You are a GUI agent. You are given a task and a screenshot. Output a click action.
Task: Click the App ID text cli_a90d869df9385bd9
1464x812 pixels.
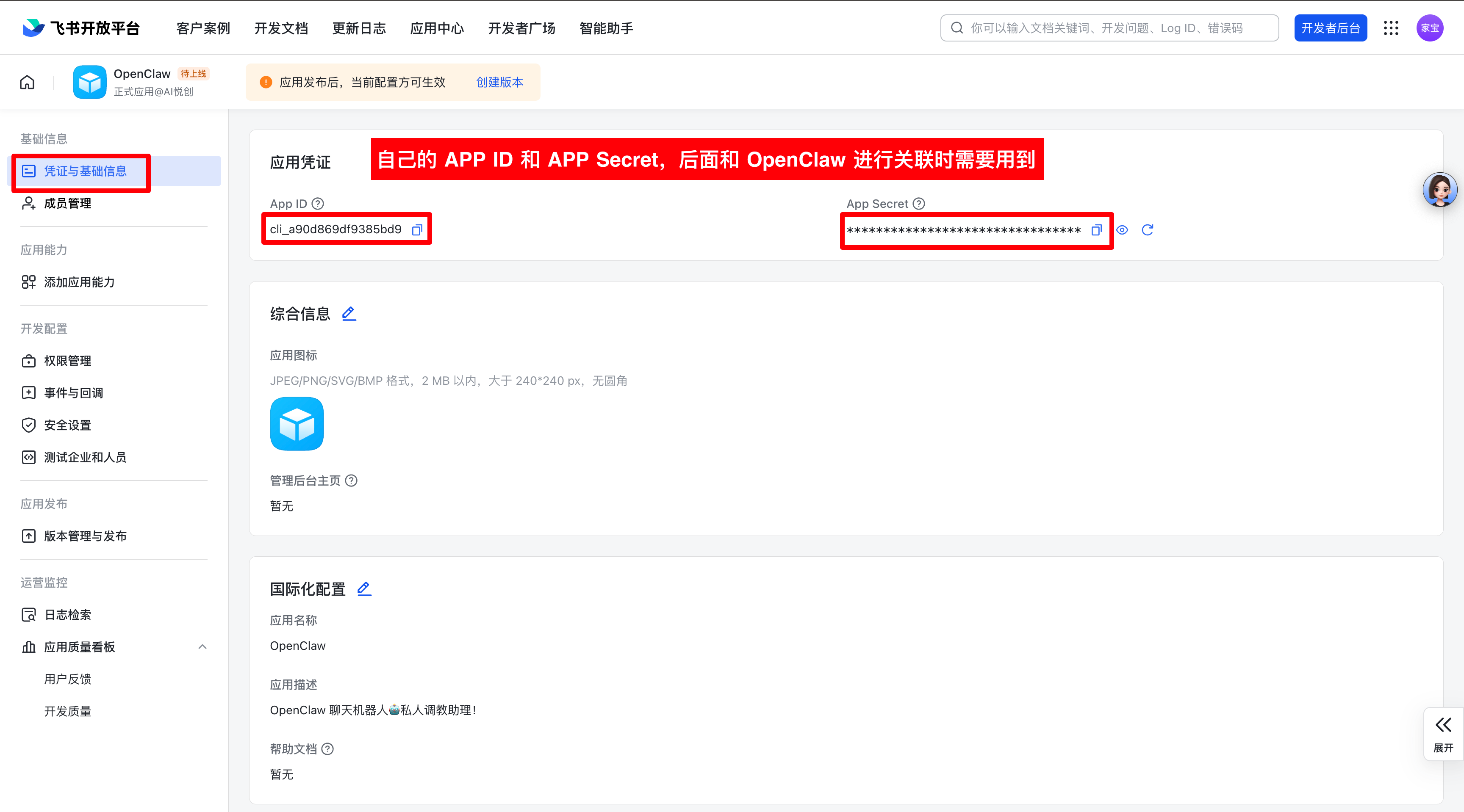pos(336,229)
